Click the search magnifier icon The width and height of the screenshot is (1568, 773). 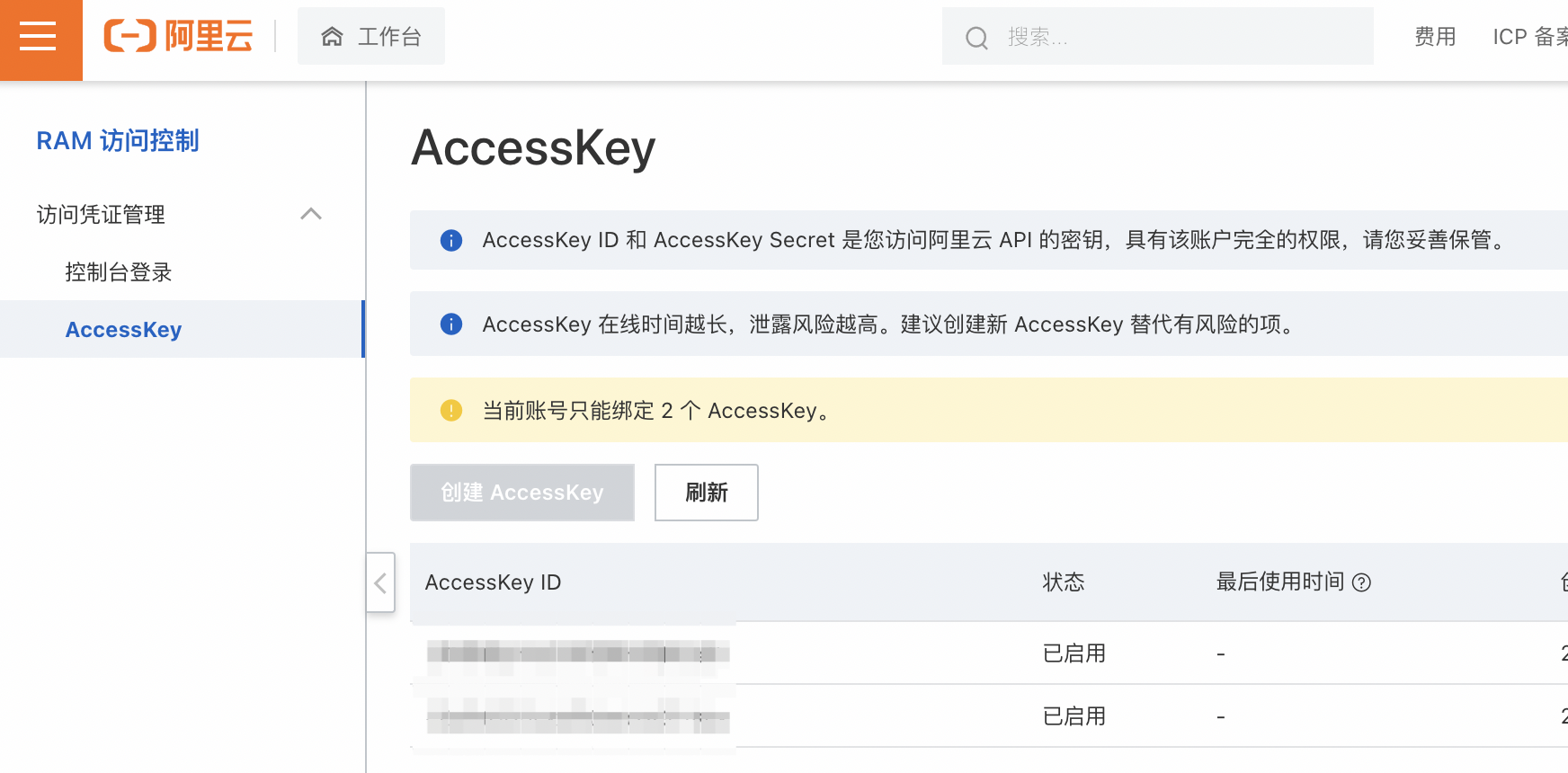(x=976, y=38)
